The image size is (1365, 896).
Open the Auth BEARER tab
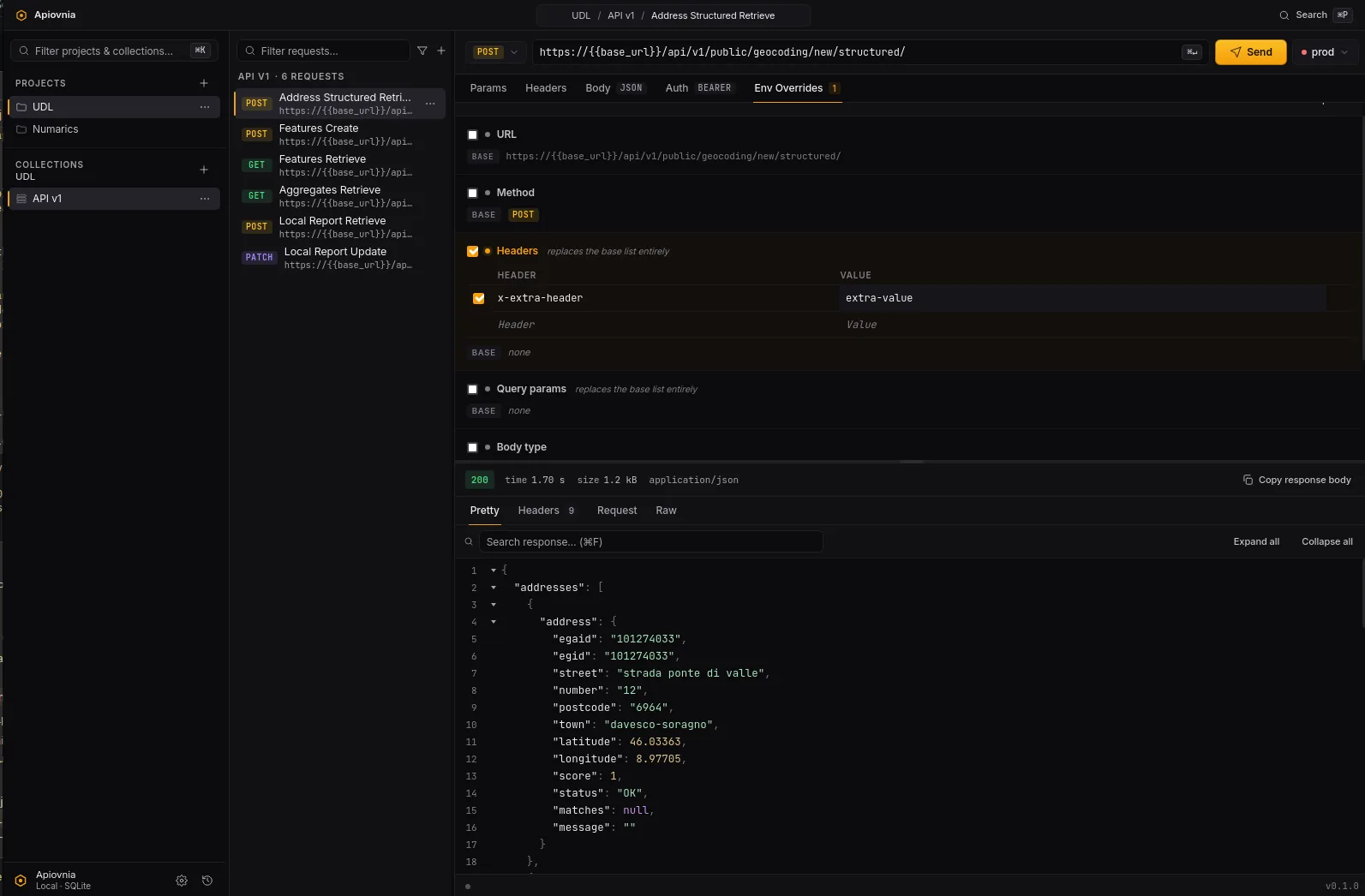[699, 88]
